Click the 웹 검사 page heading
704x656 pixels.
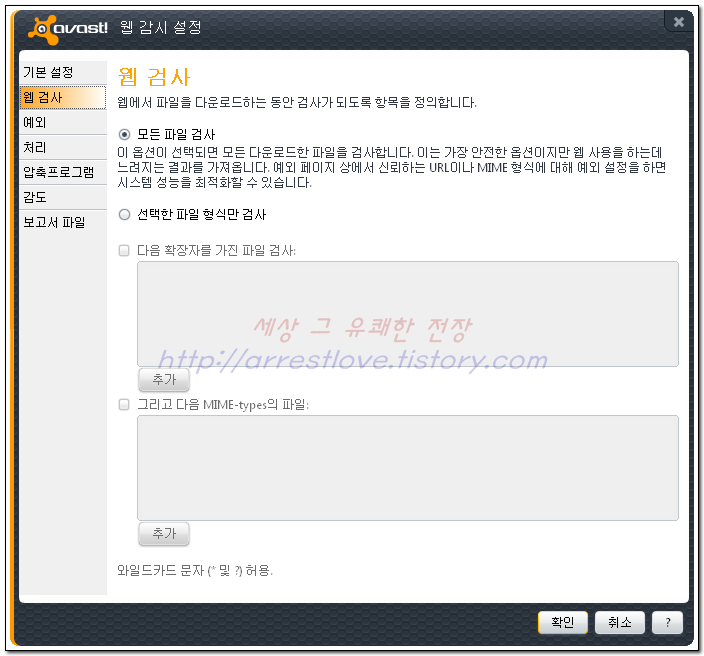[154, 77]
